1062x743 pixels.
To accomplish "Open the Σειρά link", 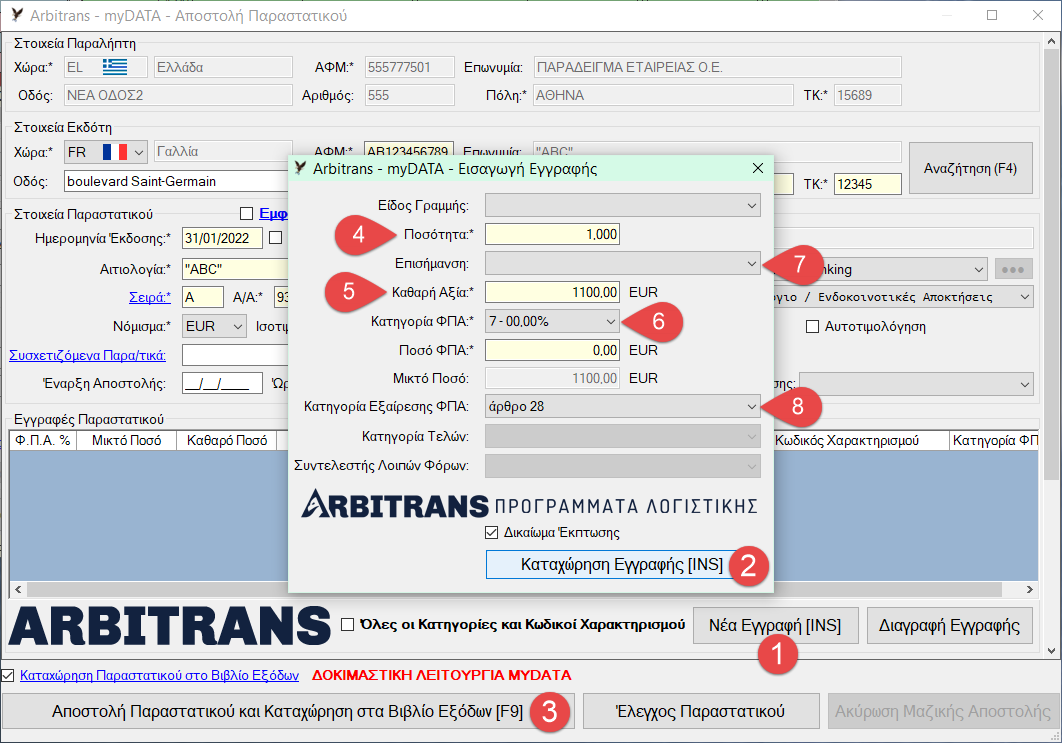I will click(x=150, y=297).
